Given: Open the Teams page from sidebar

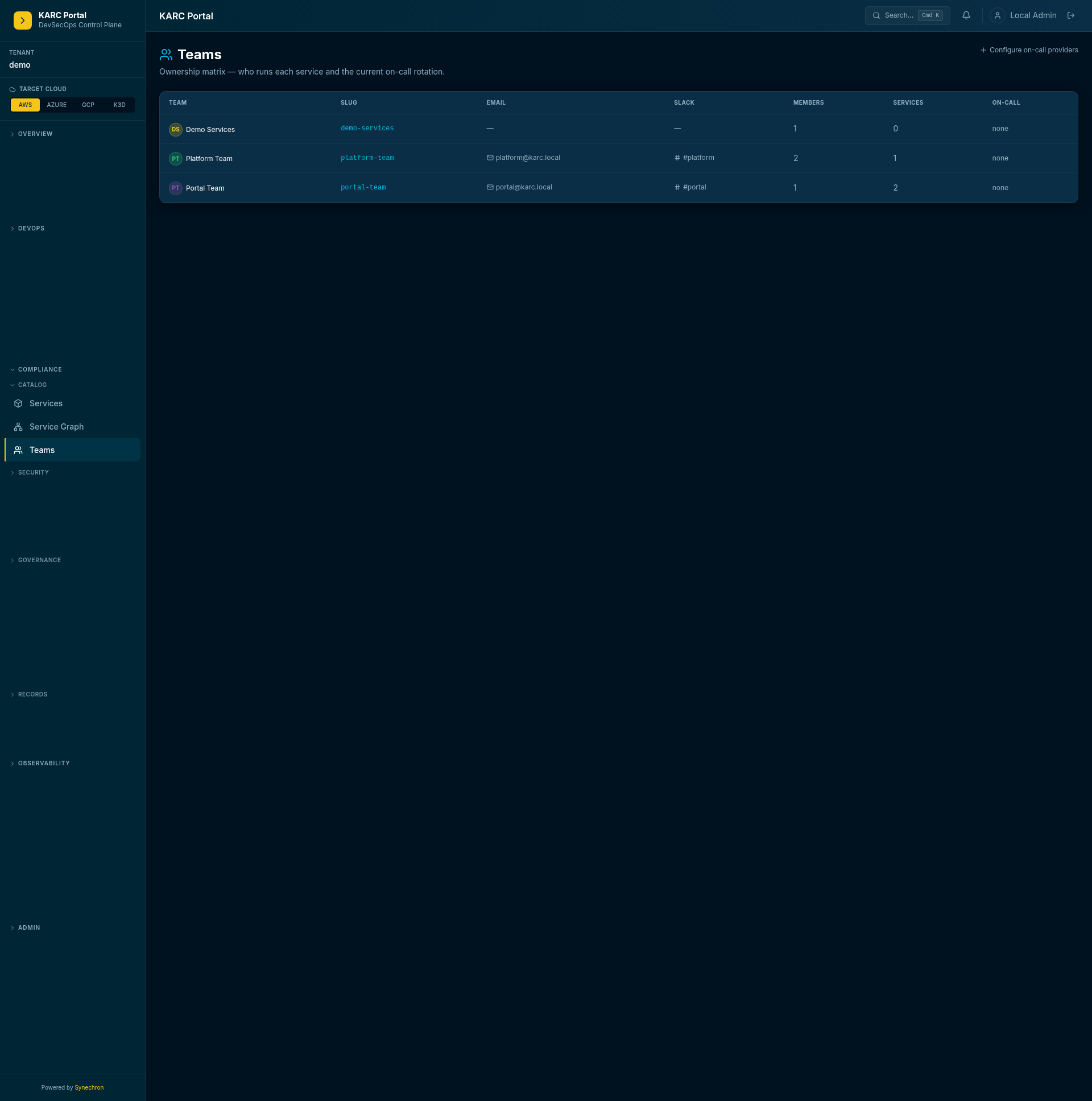Looking at the screenshot, I should tap(72, 450).
